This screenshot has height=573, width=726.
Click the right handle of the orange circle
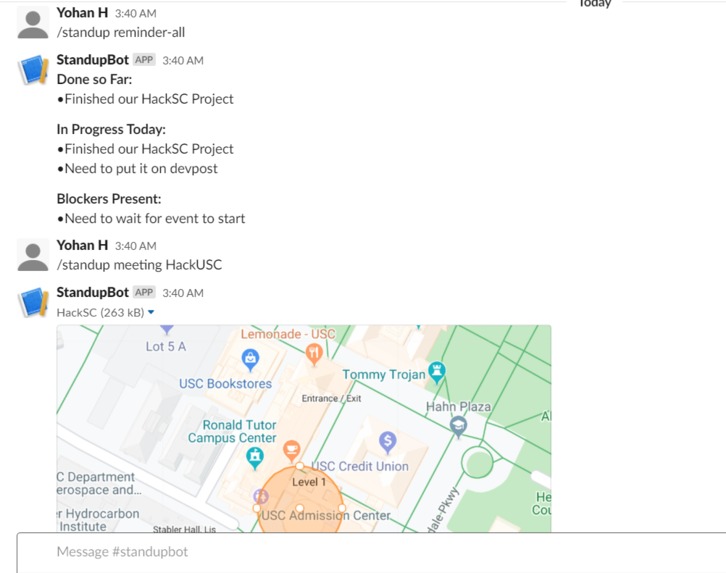(x=342, y=508)
